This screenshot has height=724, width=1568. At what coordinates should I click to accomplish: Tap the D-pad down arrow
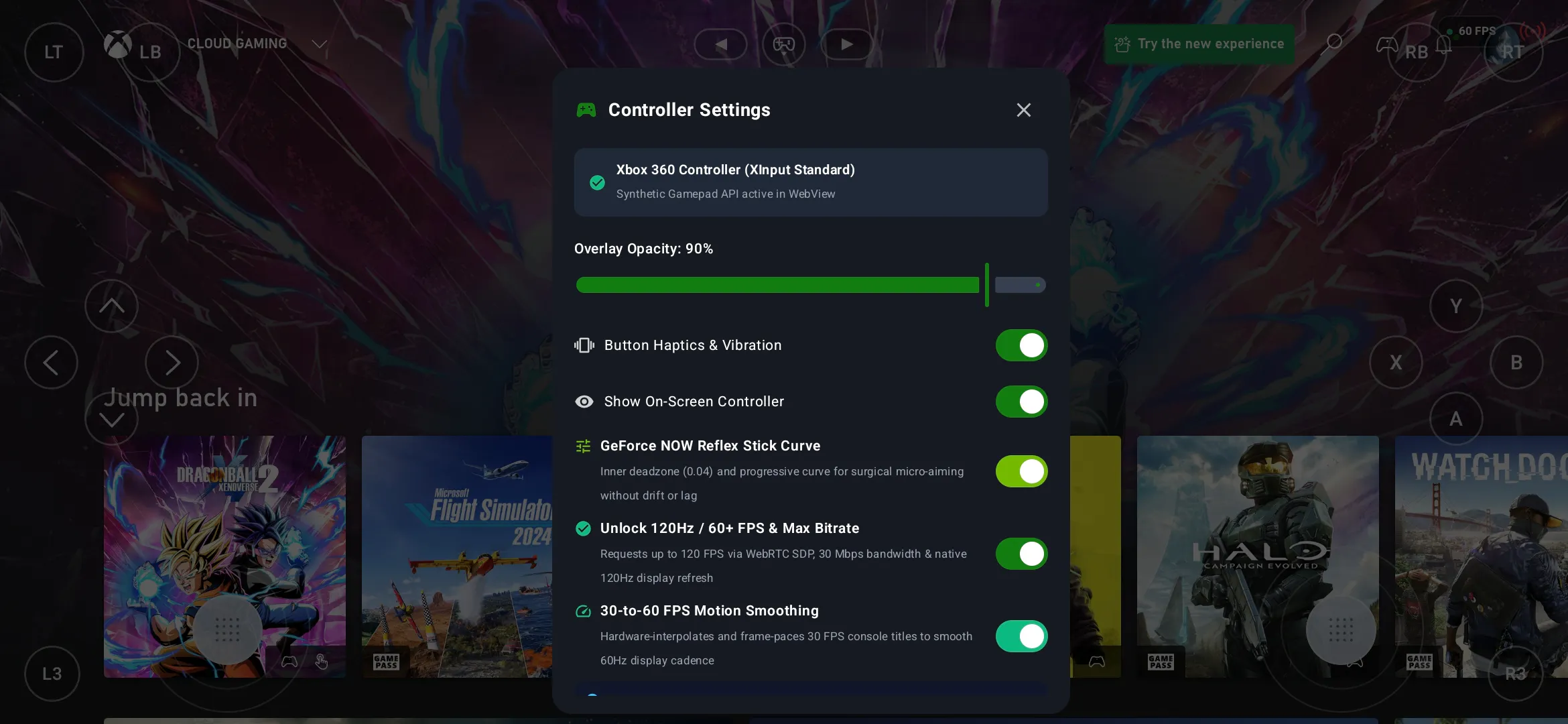pyautogui.click(x=111, y=419)
